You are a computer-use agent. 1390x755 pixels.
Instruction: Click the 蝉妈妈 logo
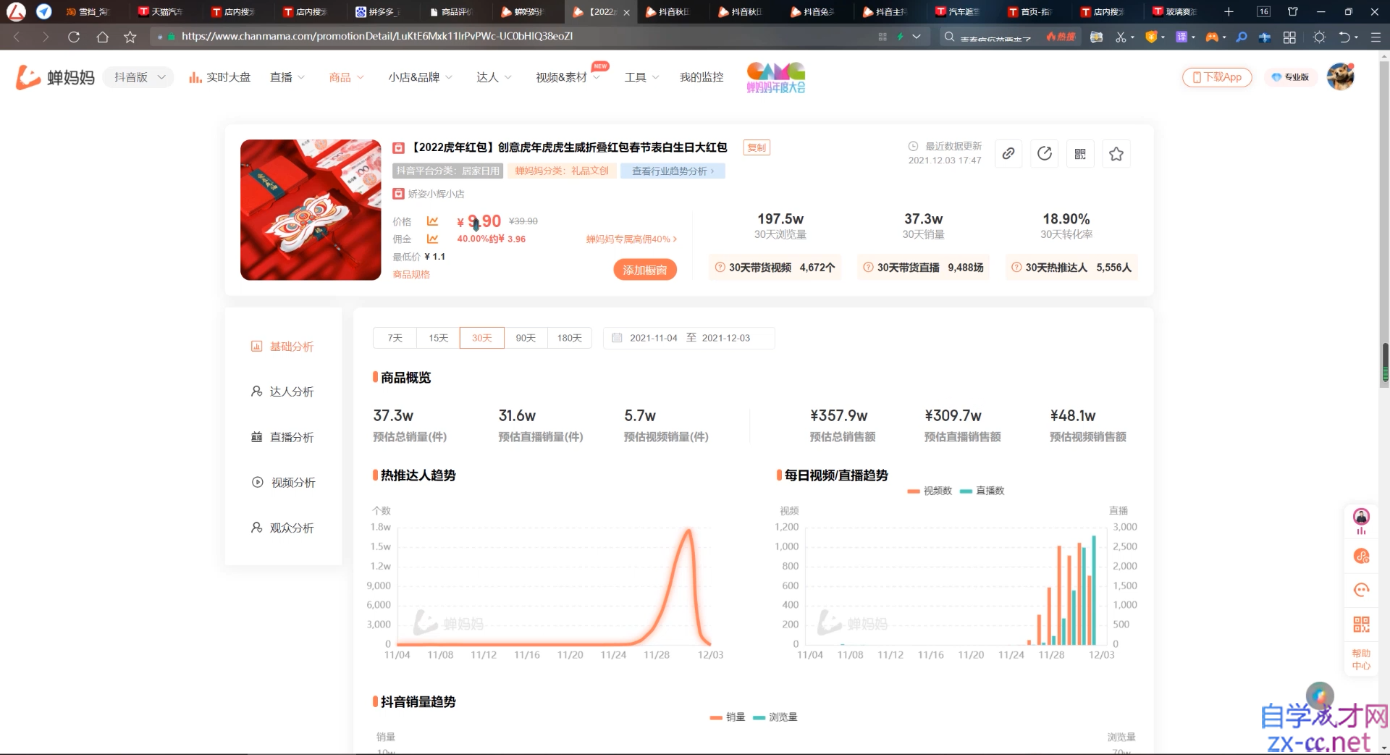pyautogui.click(x=55, y=77)
